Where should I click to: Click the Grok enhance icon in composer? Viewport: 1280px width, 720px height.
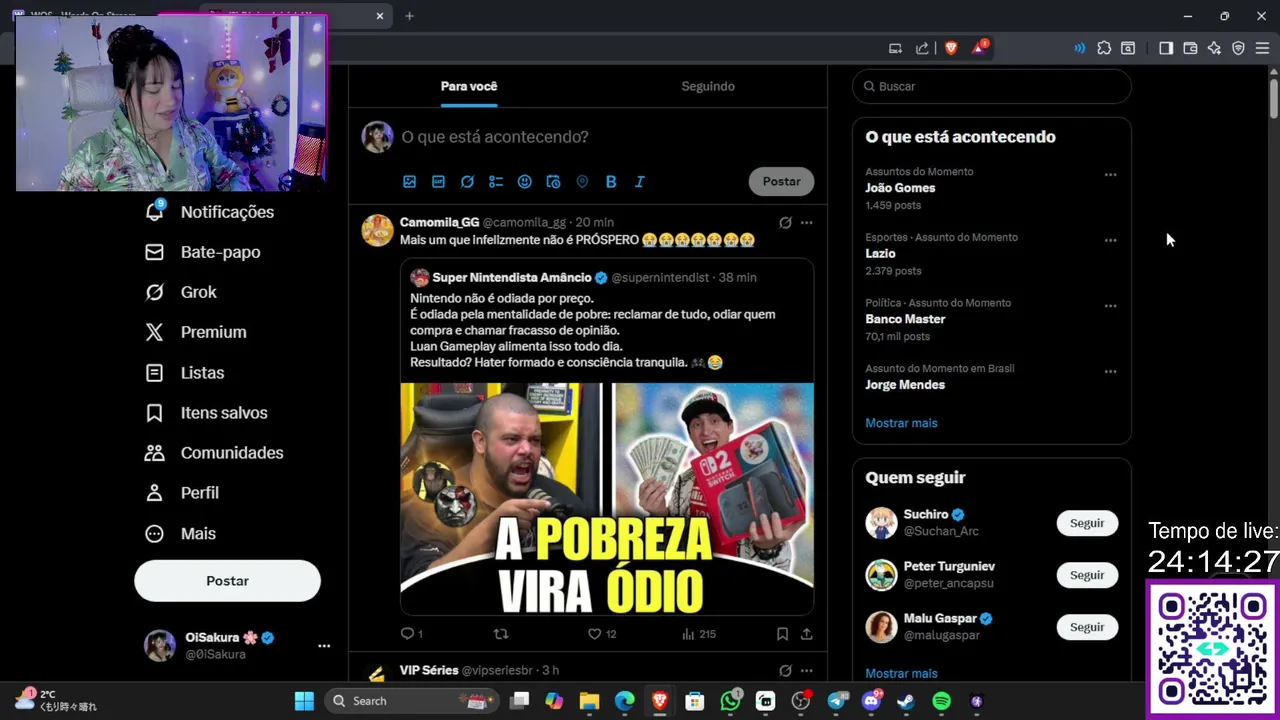click(x=467, y=182)
